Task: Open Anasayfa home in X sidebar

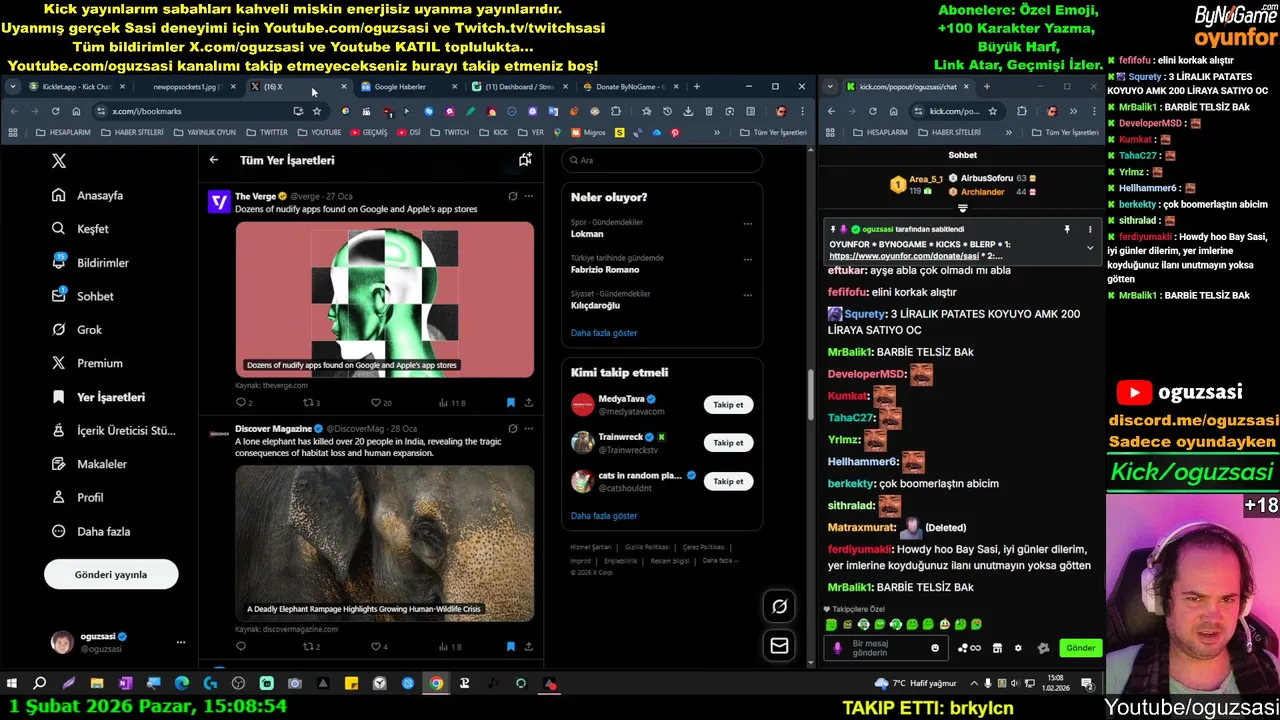Action: point(88,195)
